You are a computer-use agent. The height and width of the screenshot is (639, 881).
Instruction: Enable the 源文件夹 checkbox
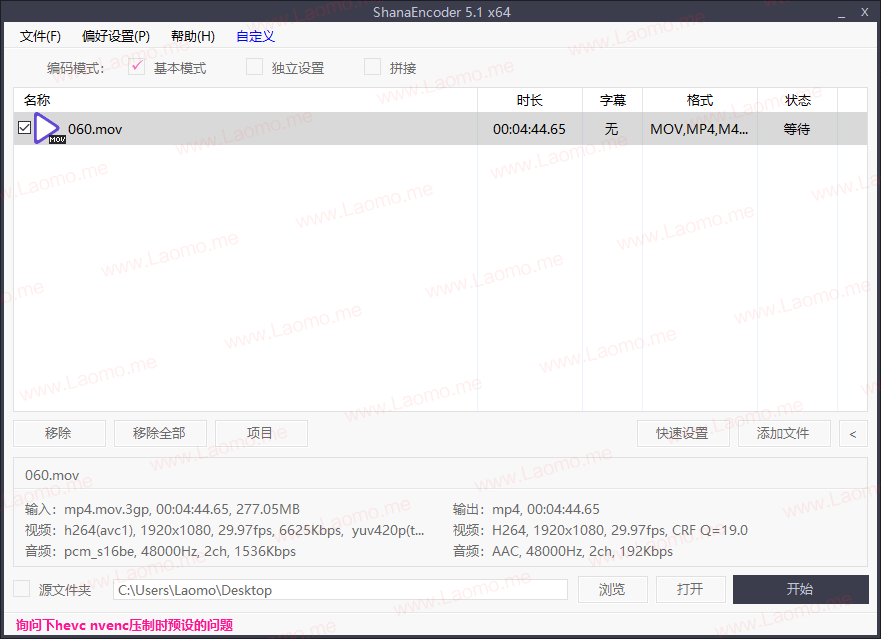(21, 589)
